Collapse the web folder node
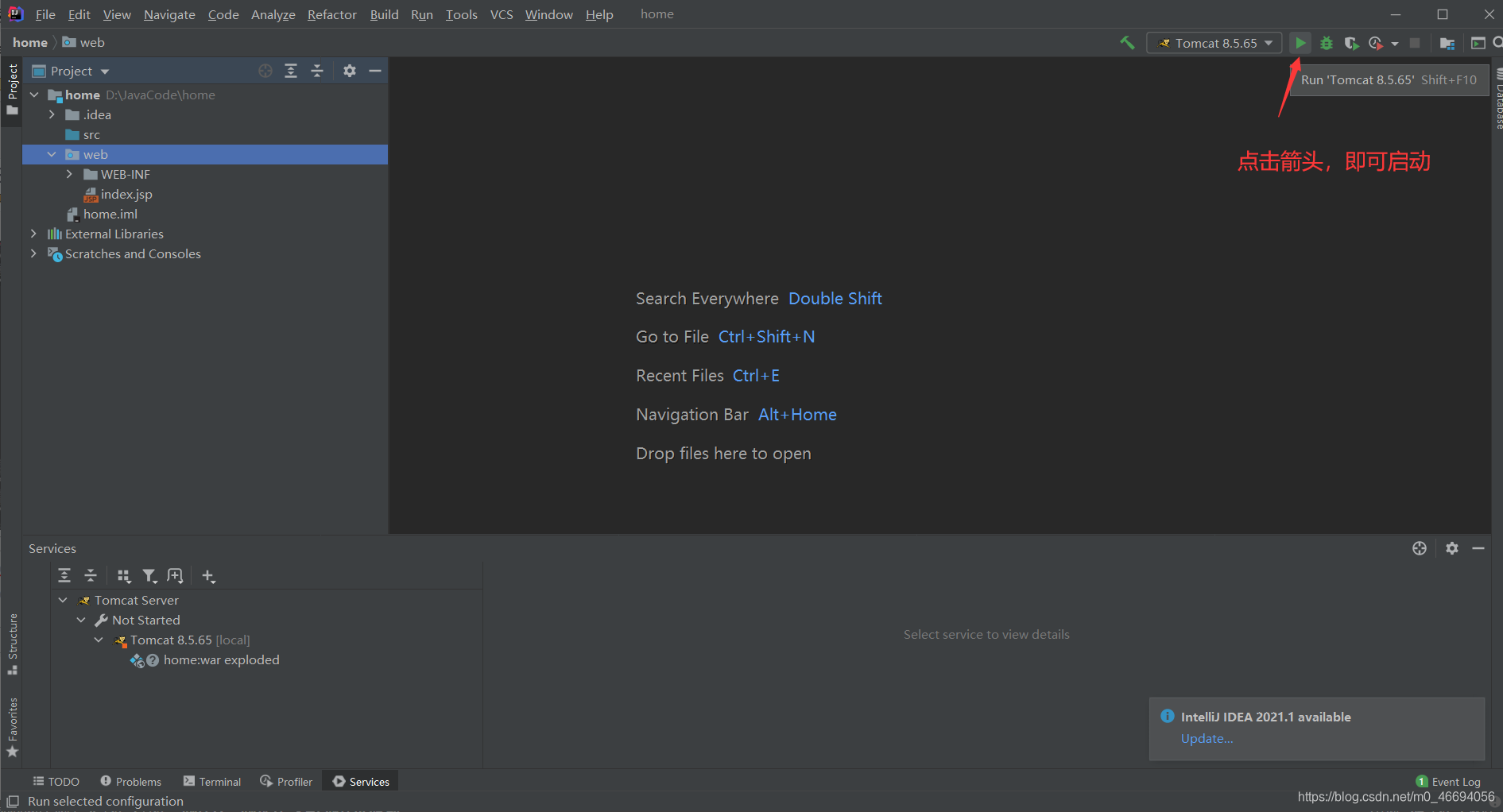Image resolution: width=1503 pixels, height=812 pixels. click(52, 154)
